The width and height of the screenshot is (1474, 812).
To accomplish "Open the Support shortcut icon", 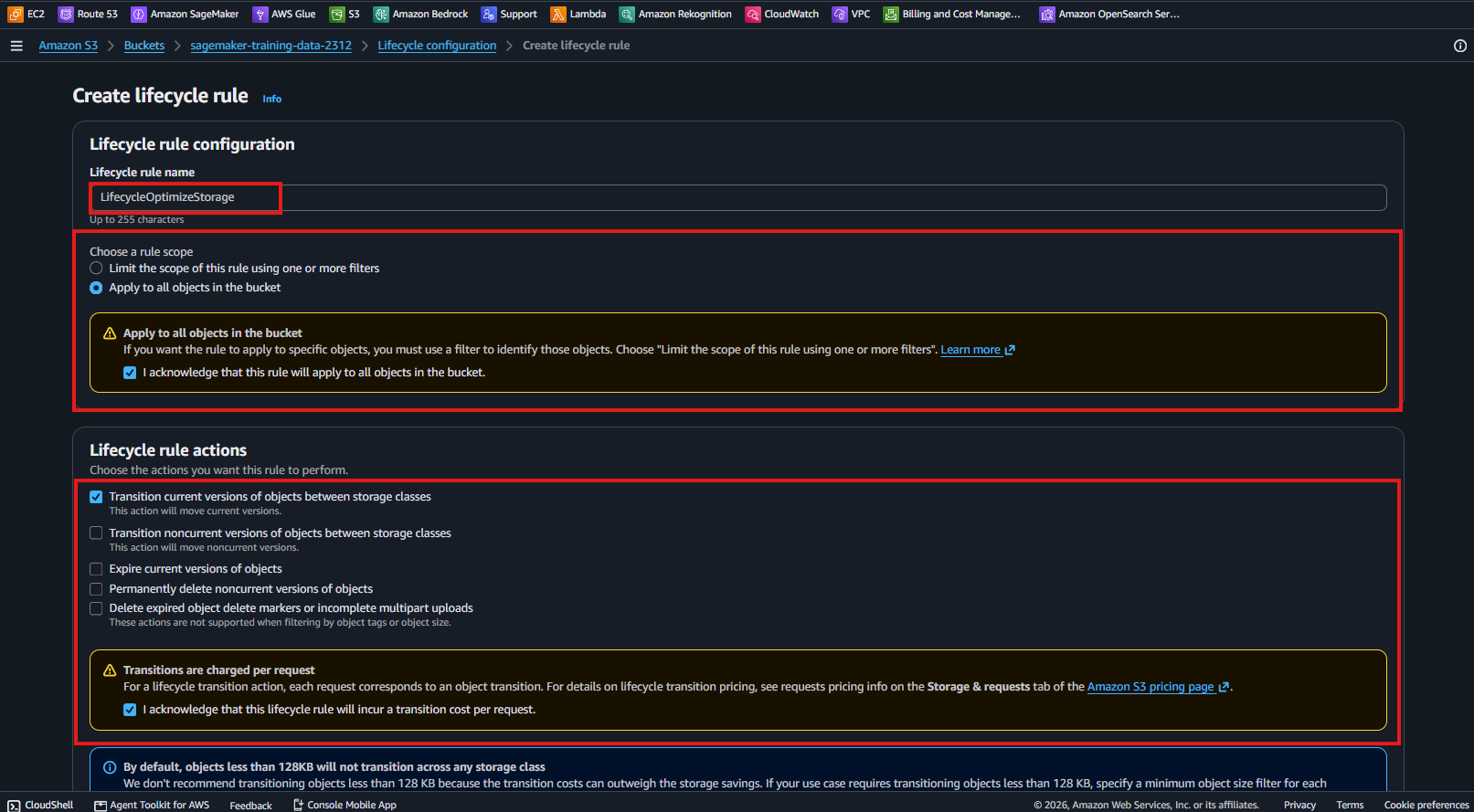I will pyautogui.click(x=489, y=14).
